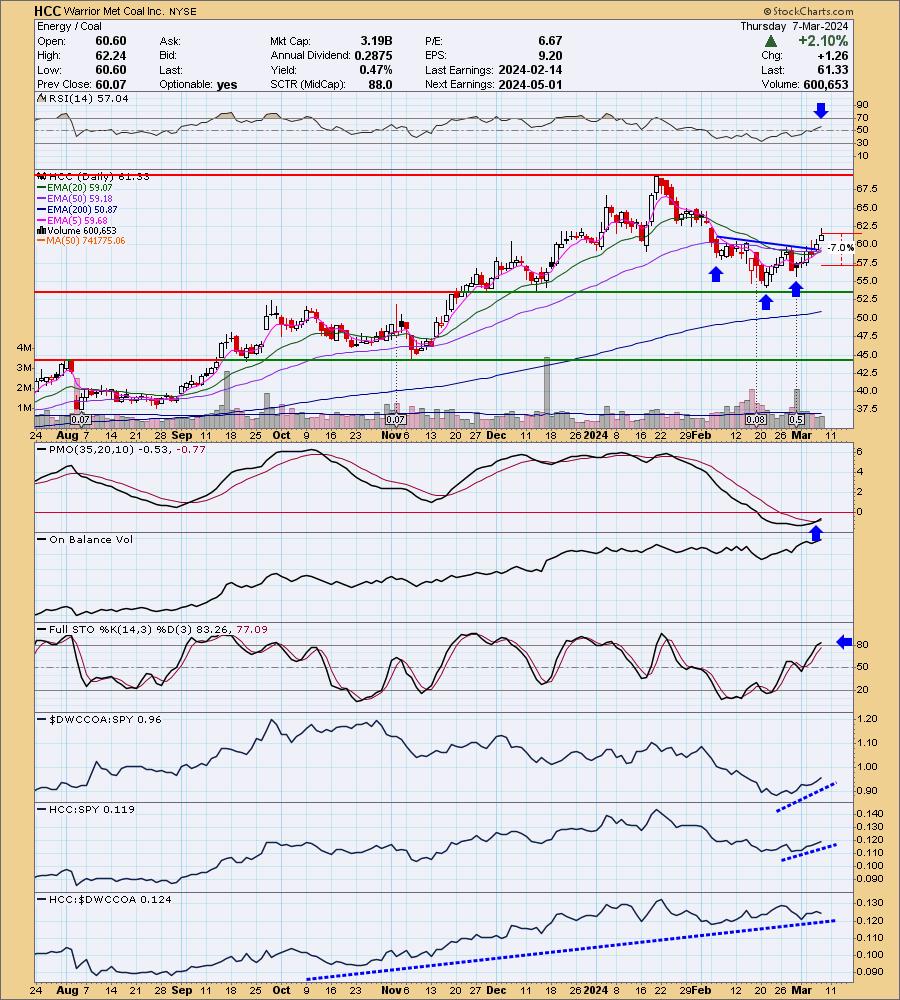900x1000 pixels.
Task: Click the EMA(50) 59.18 legend text
Action: coord(80,198)
